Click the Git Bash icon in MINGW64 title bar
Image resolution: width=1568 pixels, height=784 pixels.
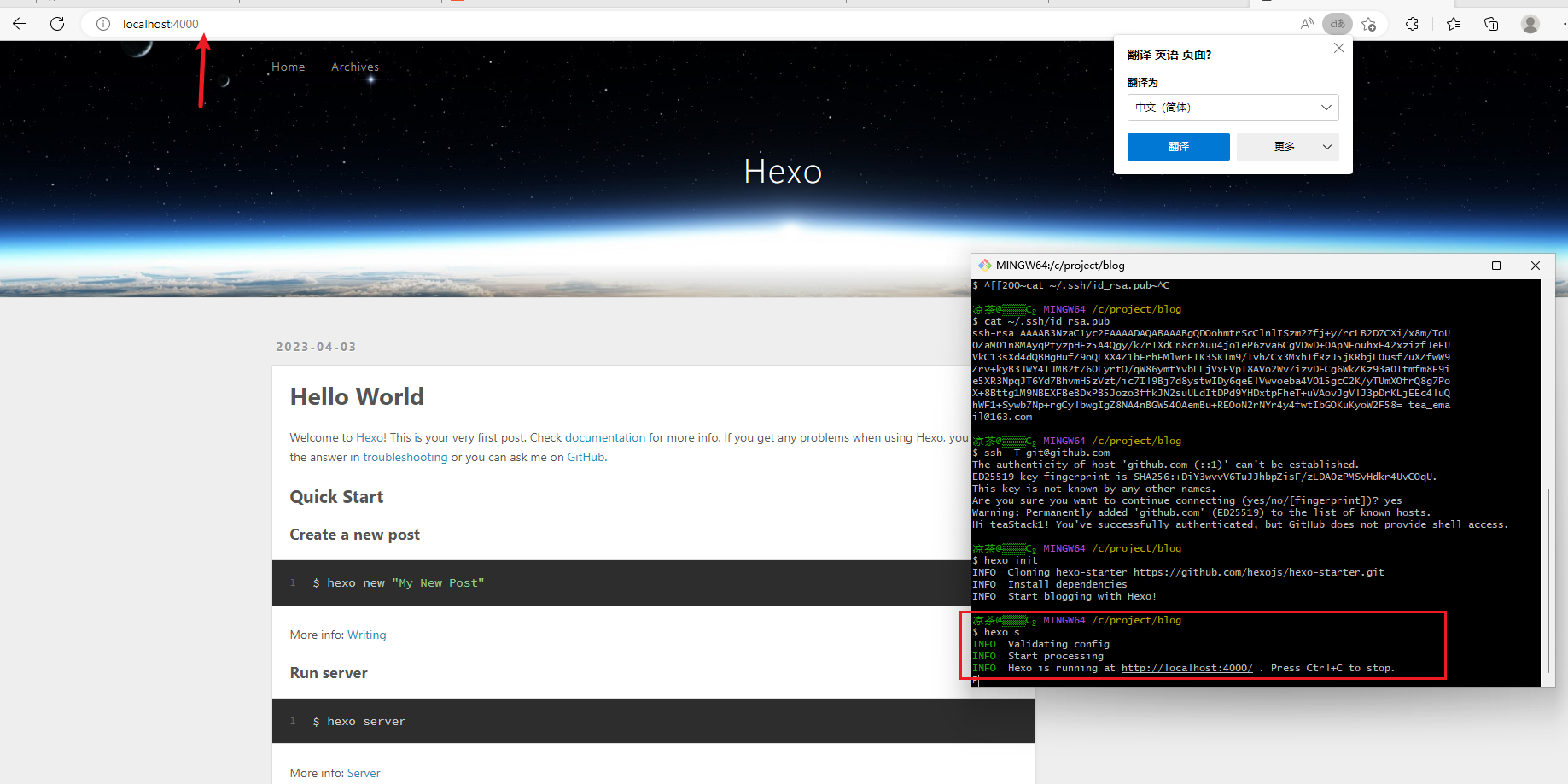tap(984, 266)
